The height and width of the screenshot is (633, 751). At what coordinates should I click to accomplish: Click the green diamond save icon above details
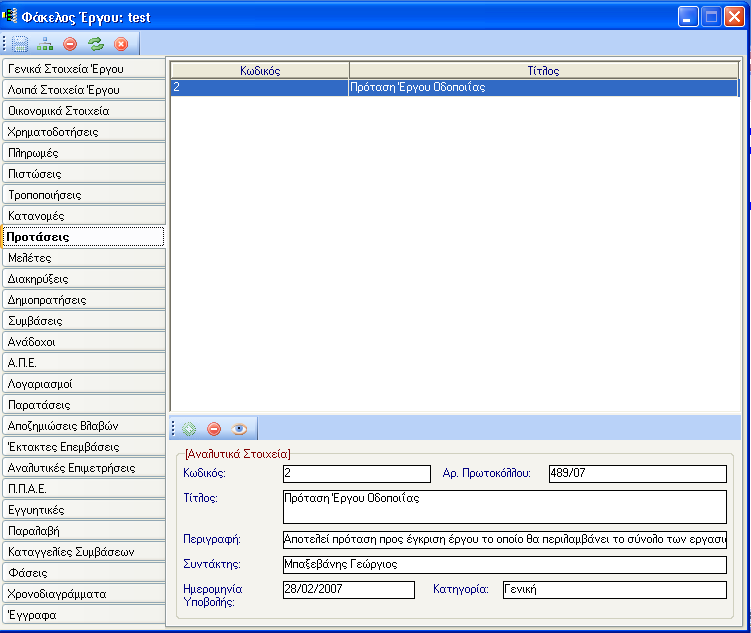[x=189, y=429]
